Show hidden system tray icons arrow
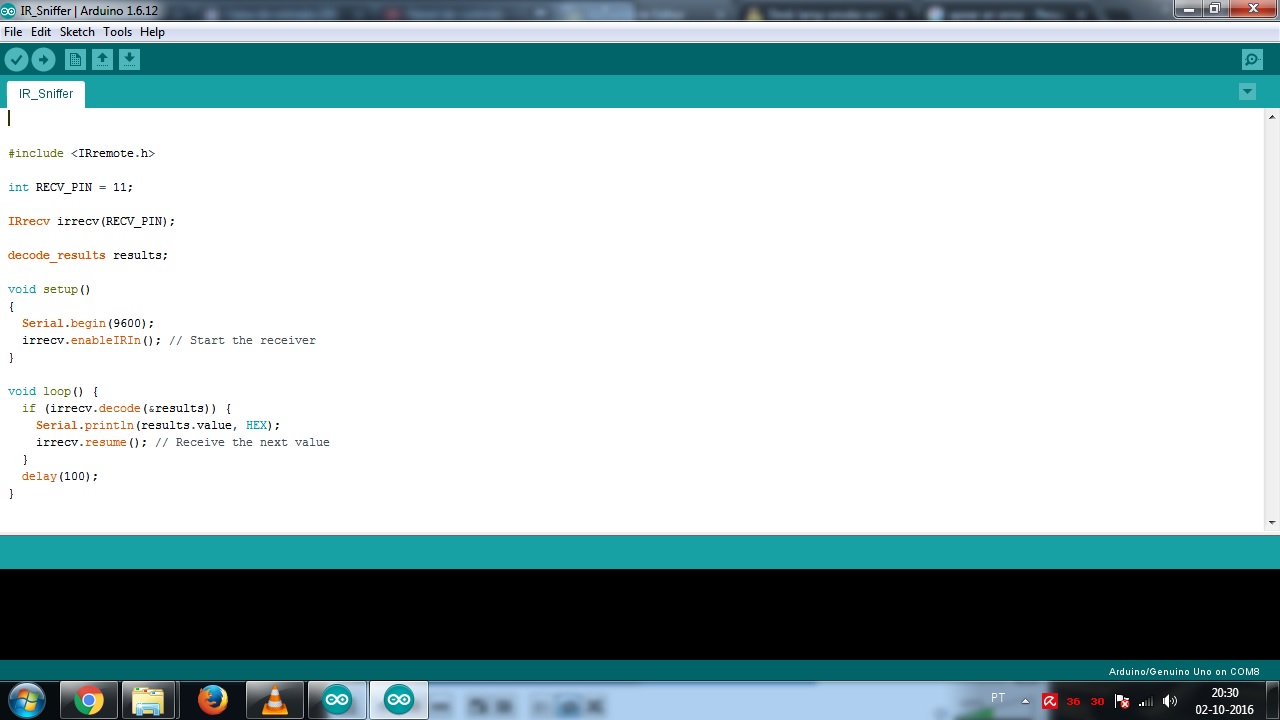Viewport: 1280px width, 720px height. 1025,701
